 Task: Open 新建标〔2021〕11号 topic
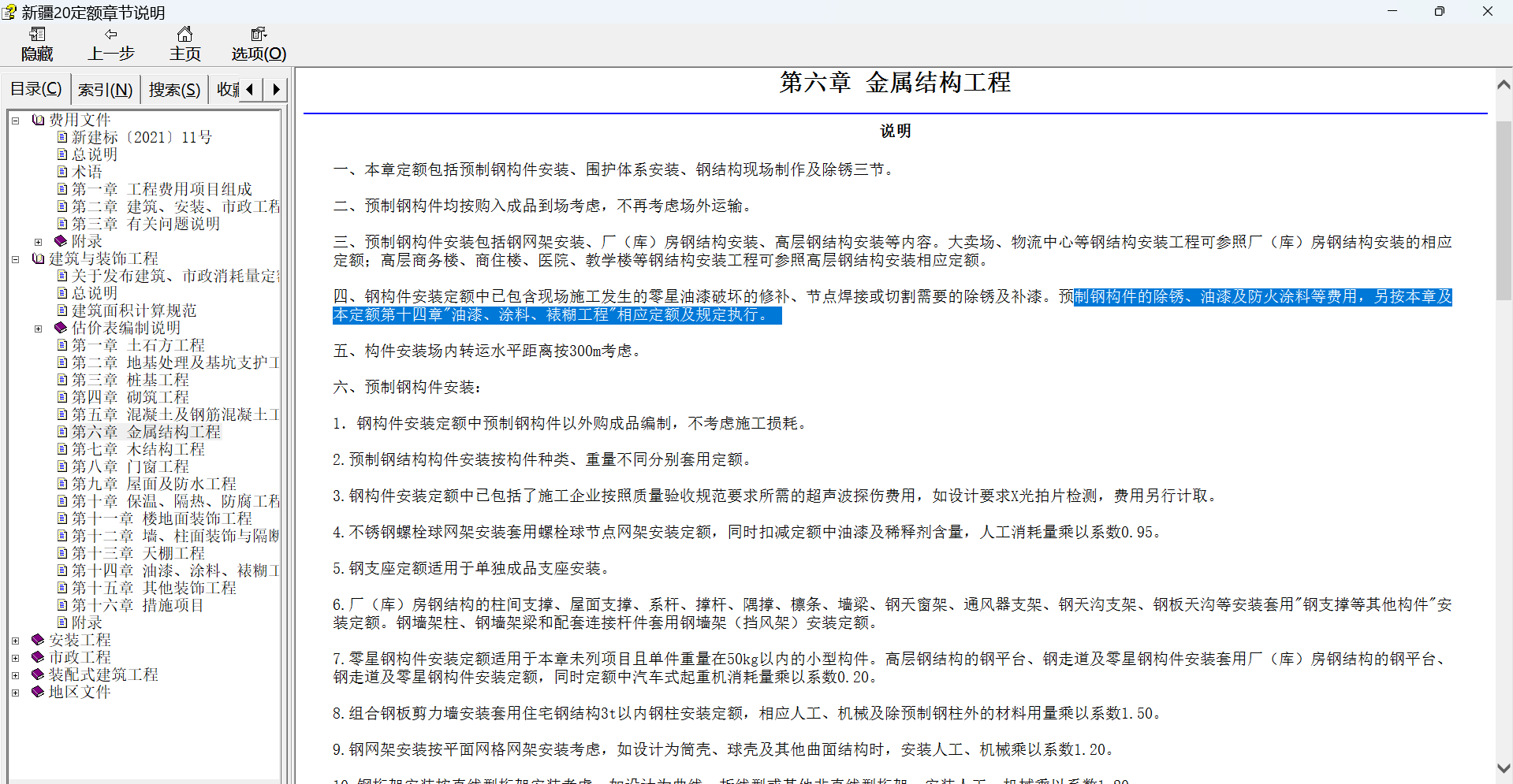142,137
